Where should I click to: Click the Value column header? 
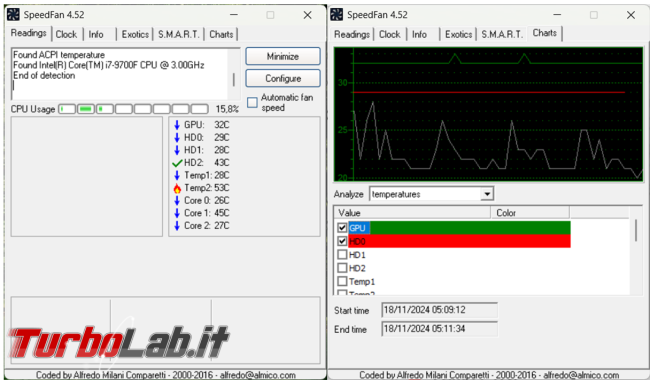point(412,213)
